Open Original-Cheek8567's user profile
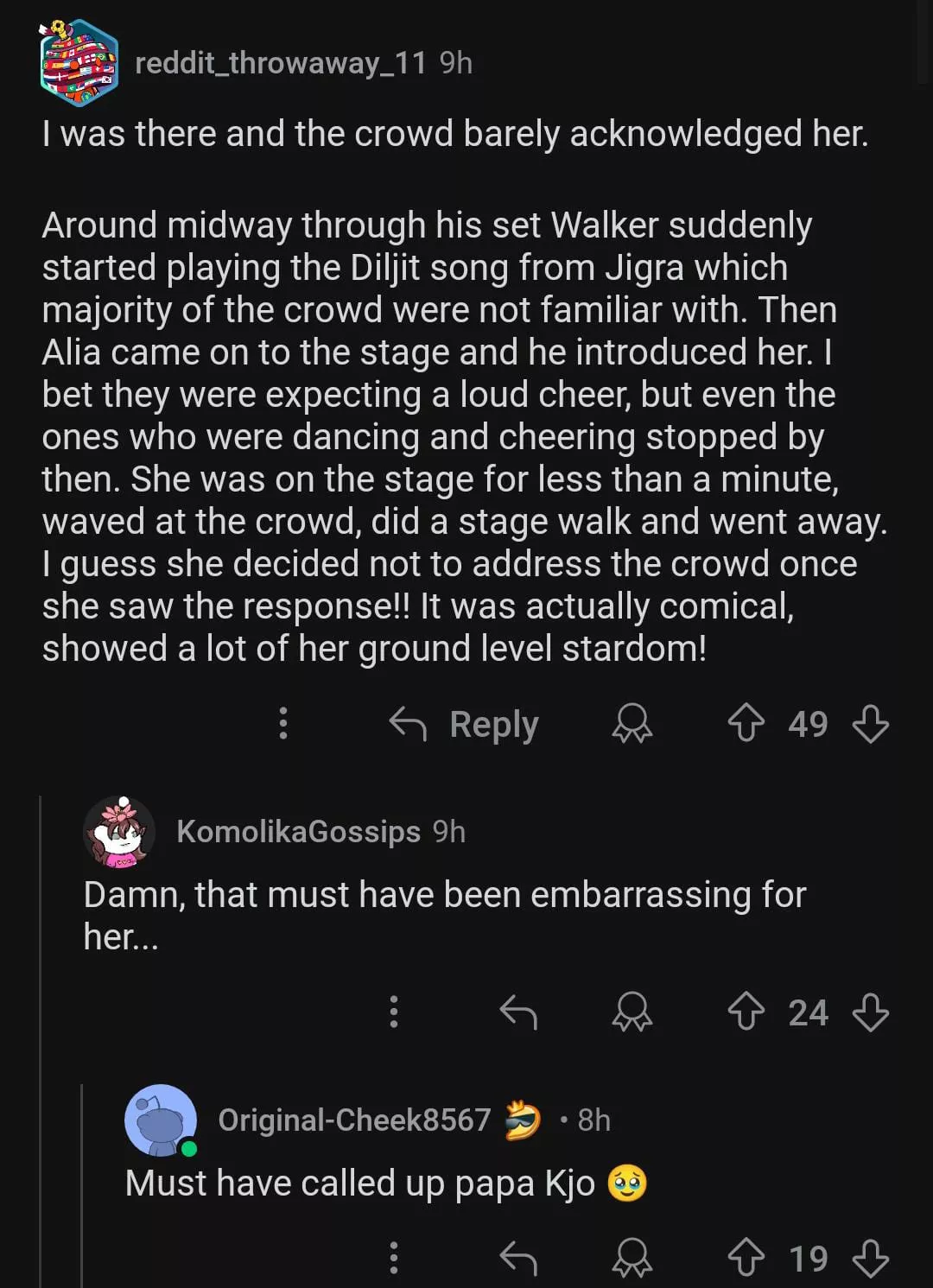Viewport: 933px width, 1288px height. (x=353, y=1120)
